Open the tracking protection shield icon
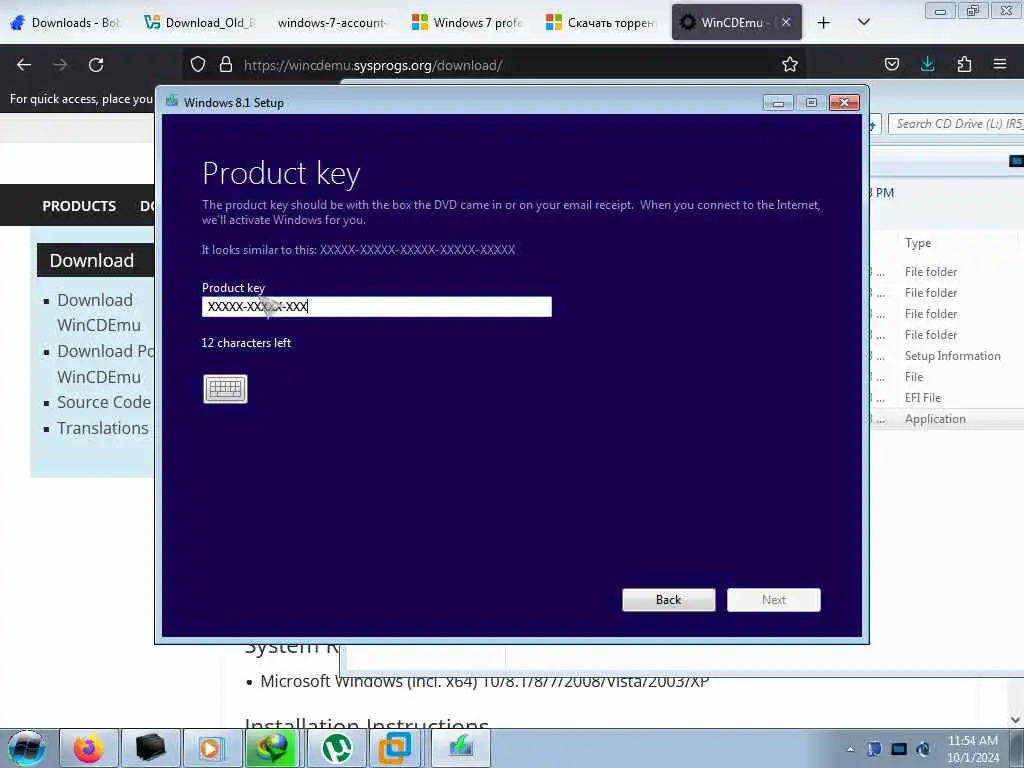The width and height of the screenshot is (1024, 768). [x=198, y=65]
